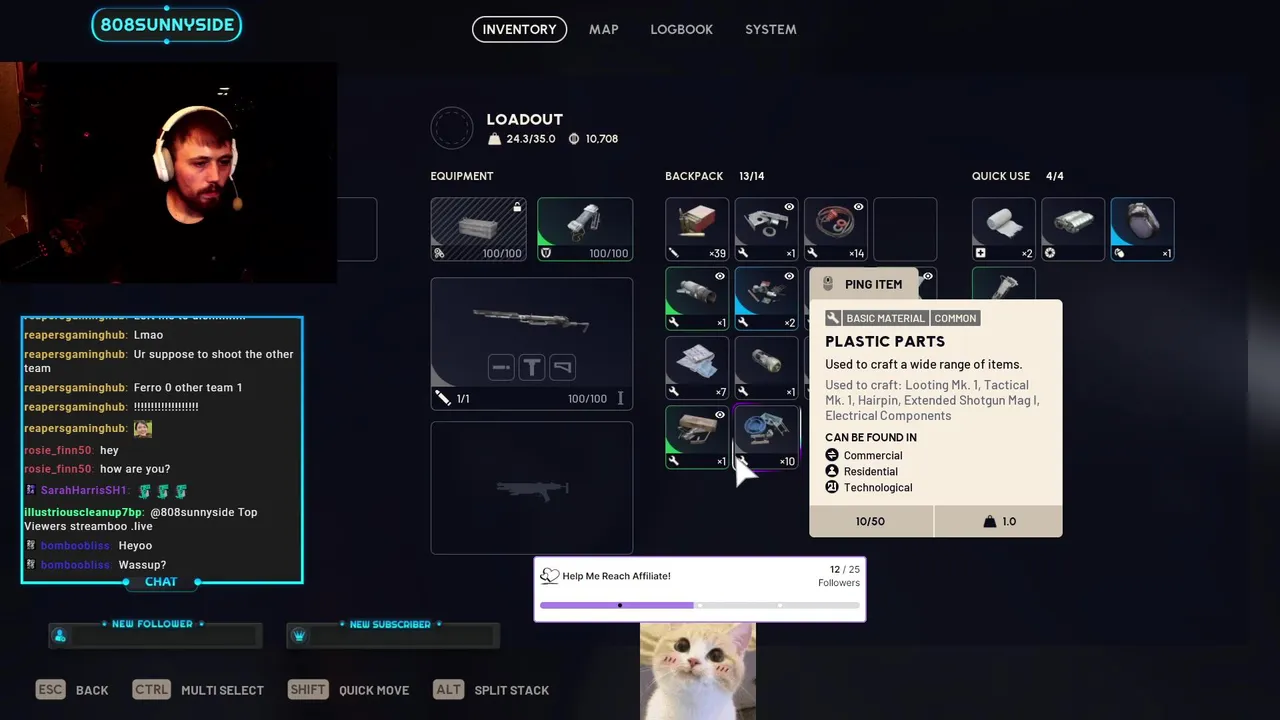Image resolution: width=1280 pixels, height=720 pixels.
Task: Select the shield equipment slot 100/100
Action: [x=585, y=229]
